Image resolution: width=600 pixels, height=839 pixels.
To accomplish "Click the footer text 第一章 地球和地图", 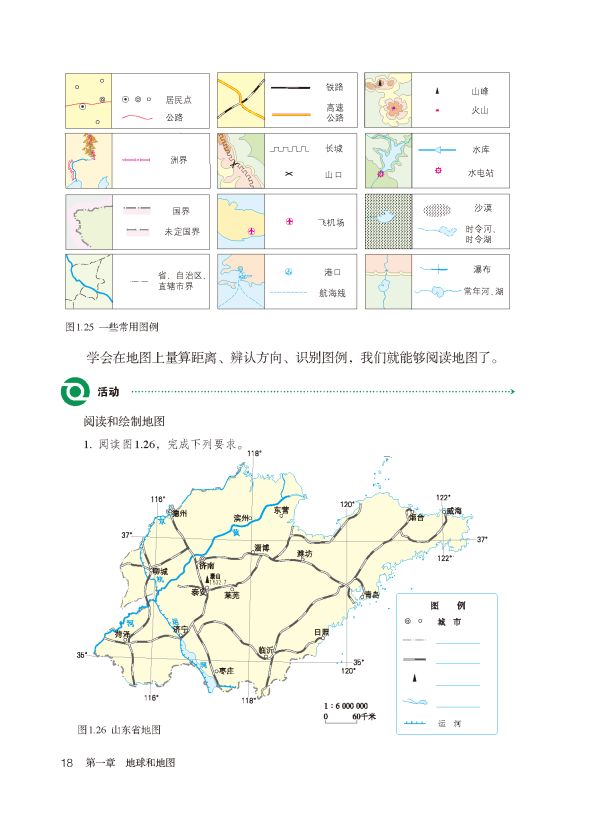I will tap(131, 763).
